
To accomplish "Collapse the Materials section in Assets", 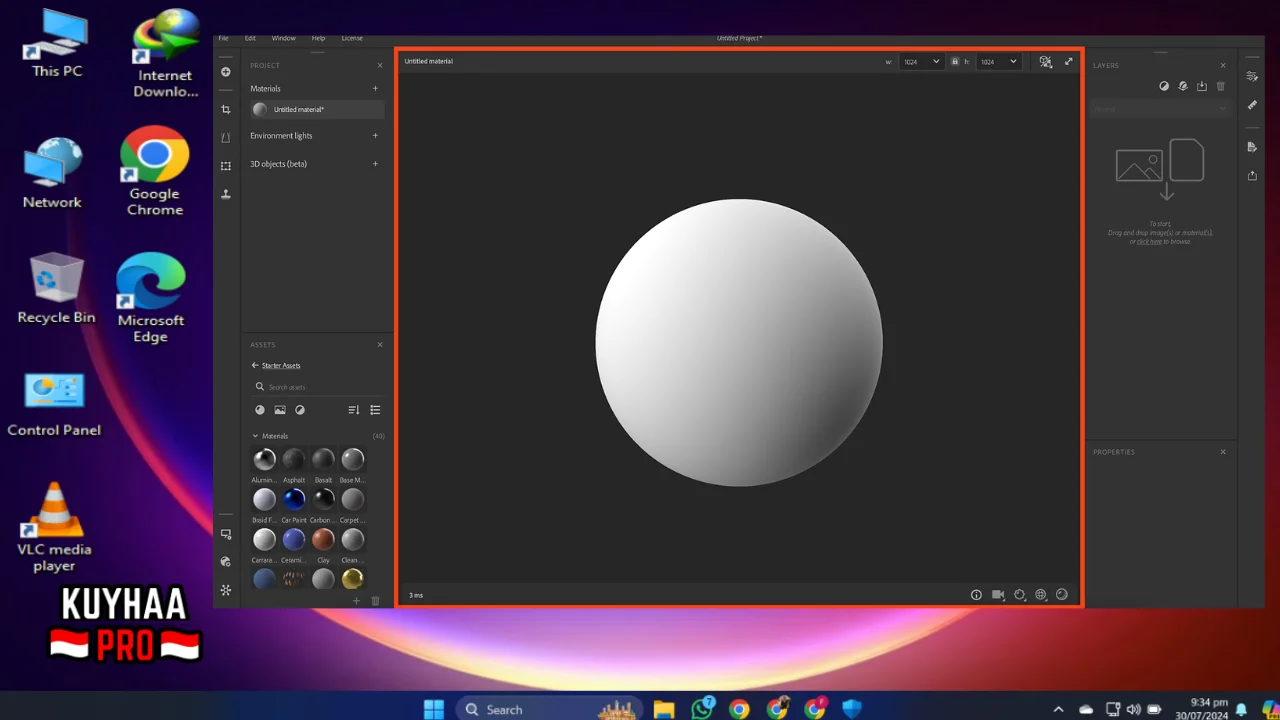I will pos(255,436).
